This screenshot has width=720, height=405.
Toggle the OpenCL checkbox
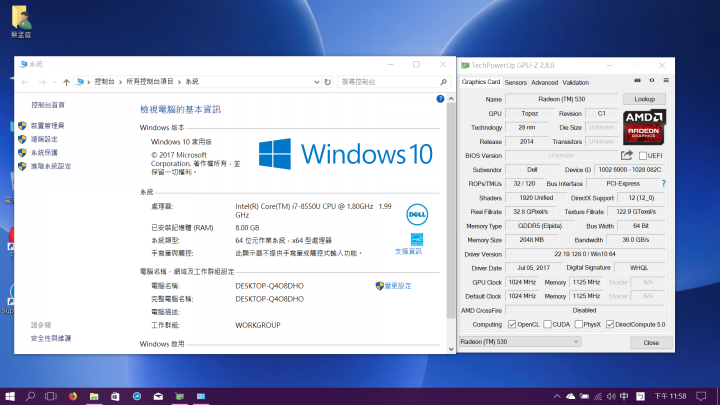(x=512, y=324)
